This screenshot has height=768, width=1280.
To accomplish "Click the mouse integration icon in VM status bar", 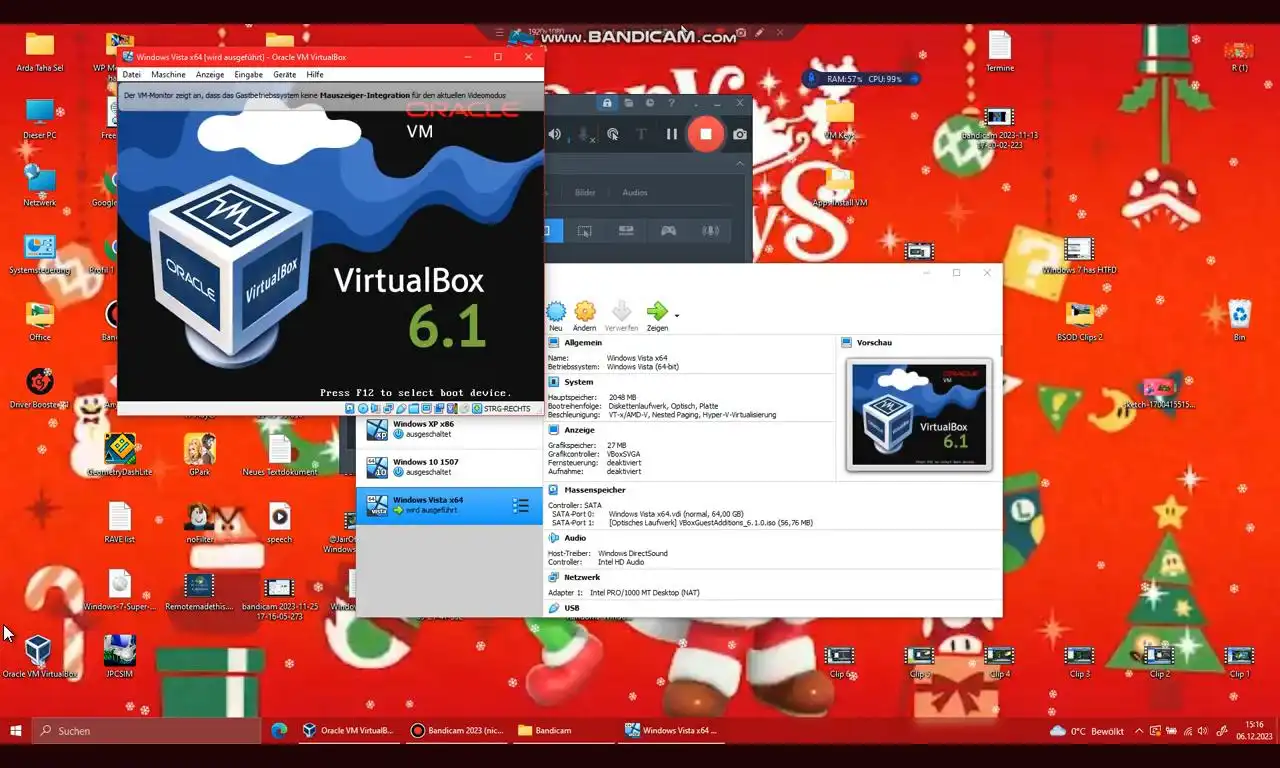I will [x=465, y=408].
